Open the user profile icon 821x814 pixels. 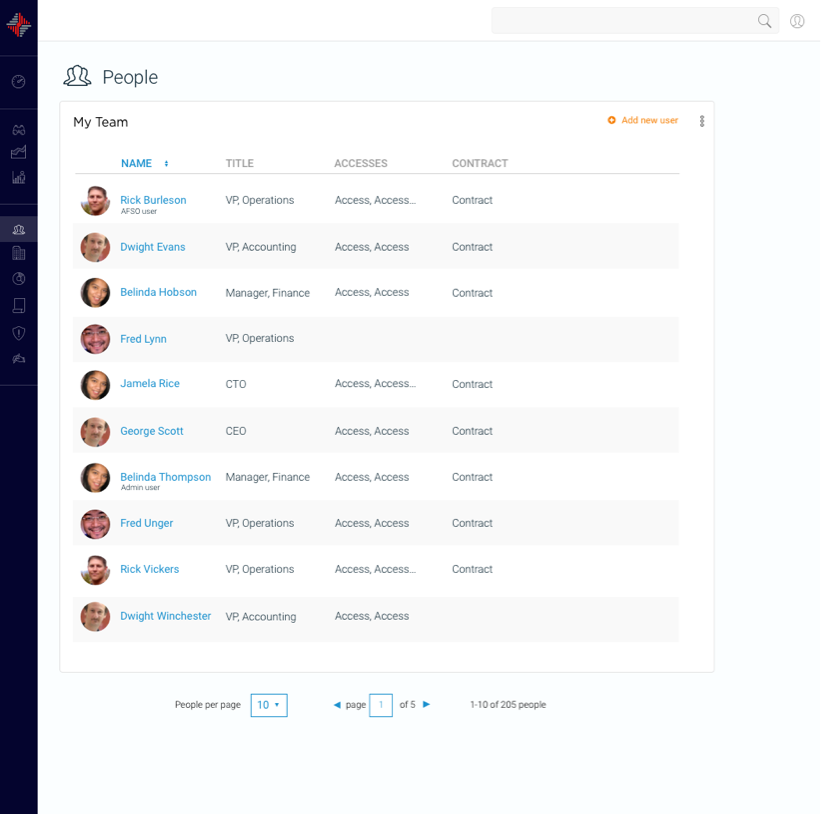[797, 21]
